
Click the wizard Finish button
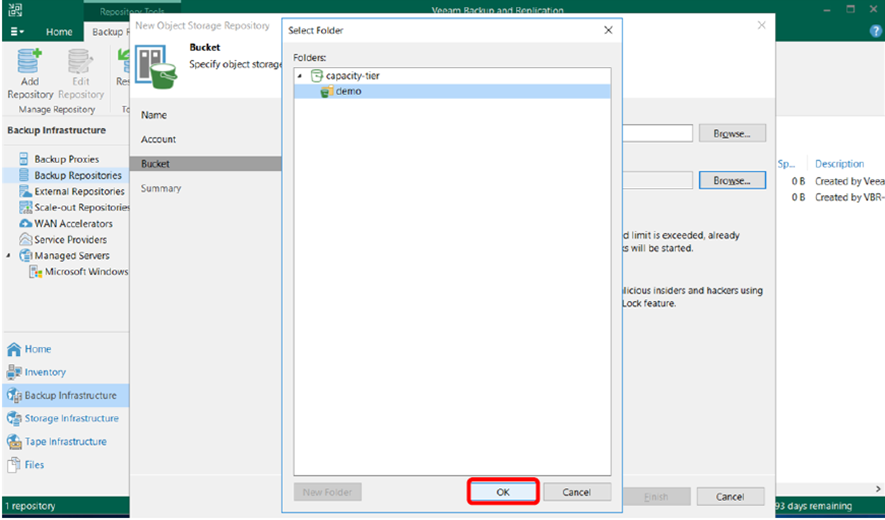pos(656,497)
